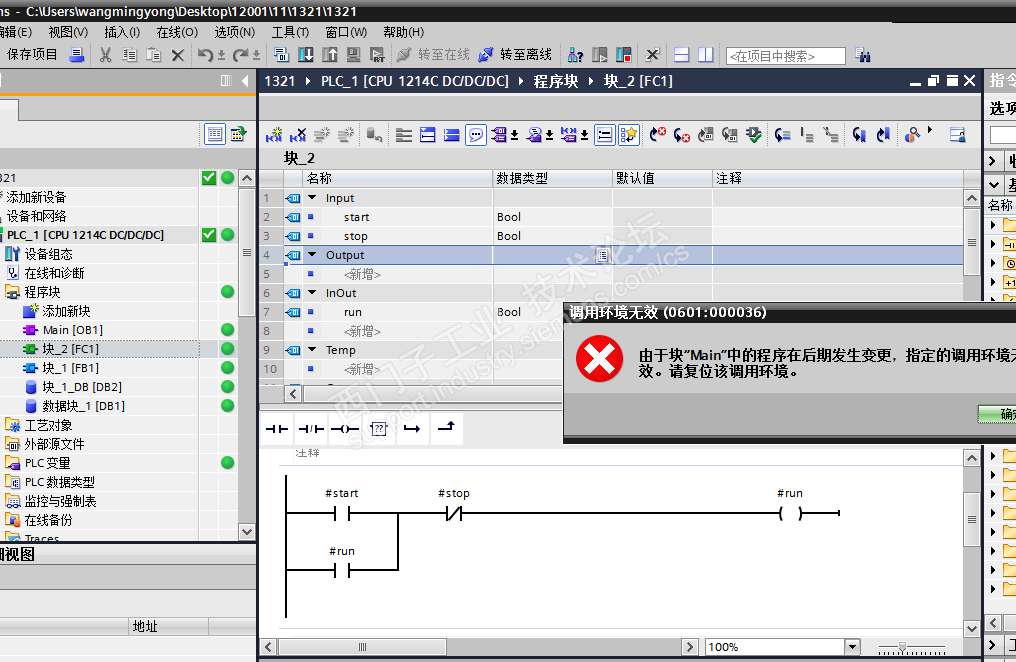Open the Window (窗口) menu

click(345, 32)
